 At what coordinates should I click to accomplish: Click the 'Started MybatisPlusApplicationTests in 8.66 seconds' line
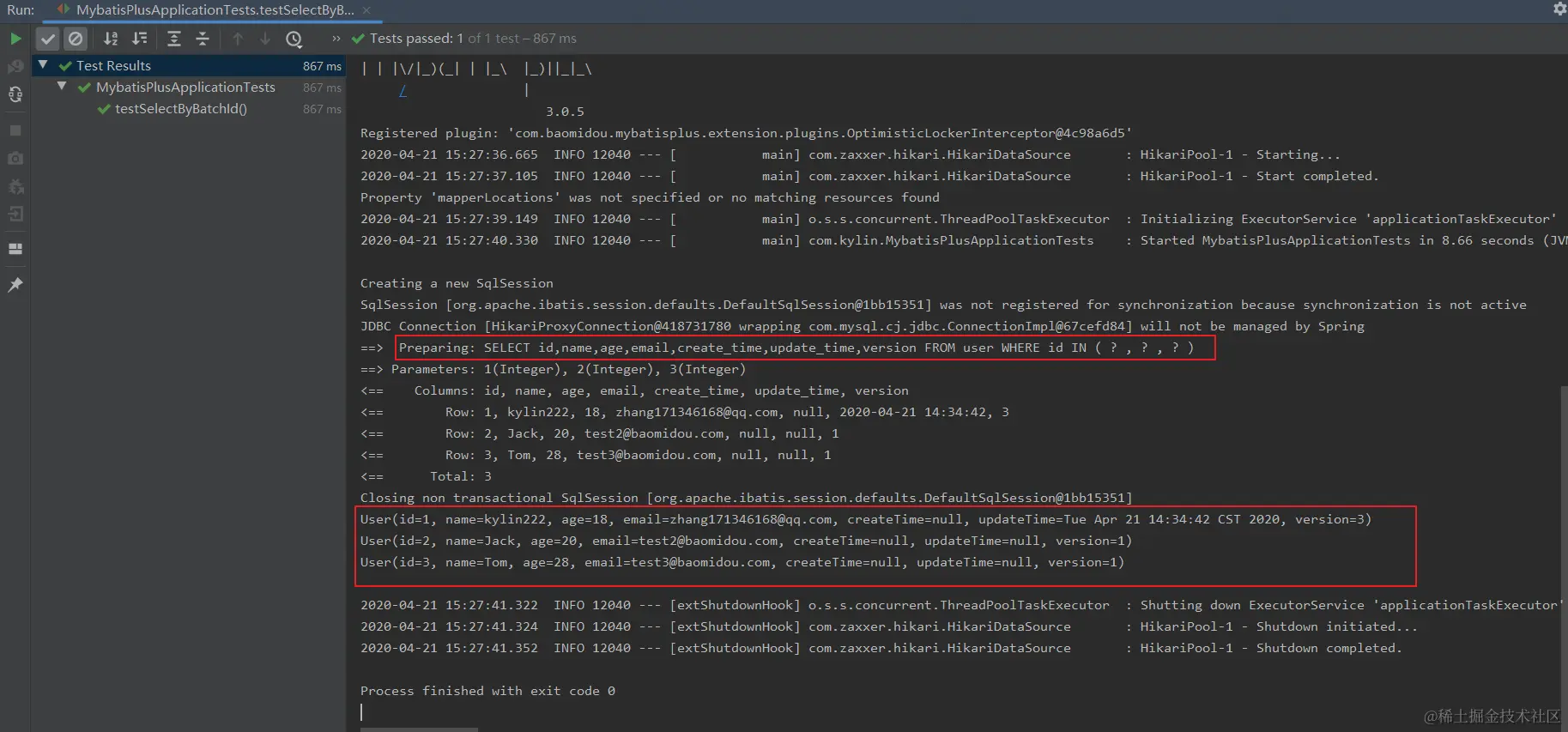click(963, 240)
